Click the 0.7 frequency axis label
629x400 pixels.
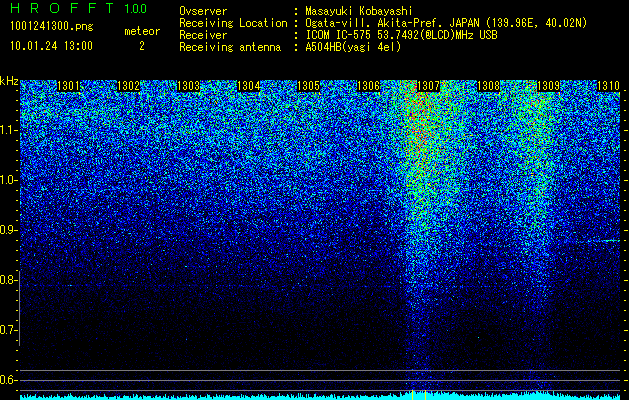(8, 330)
